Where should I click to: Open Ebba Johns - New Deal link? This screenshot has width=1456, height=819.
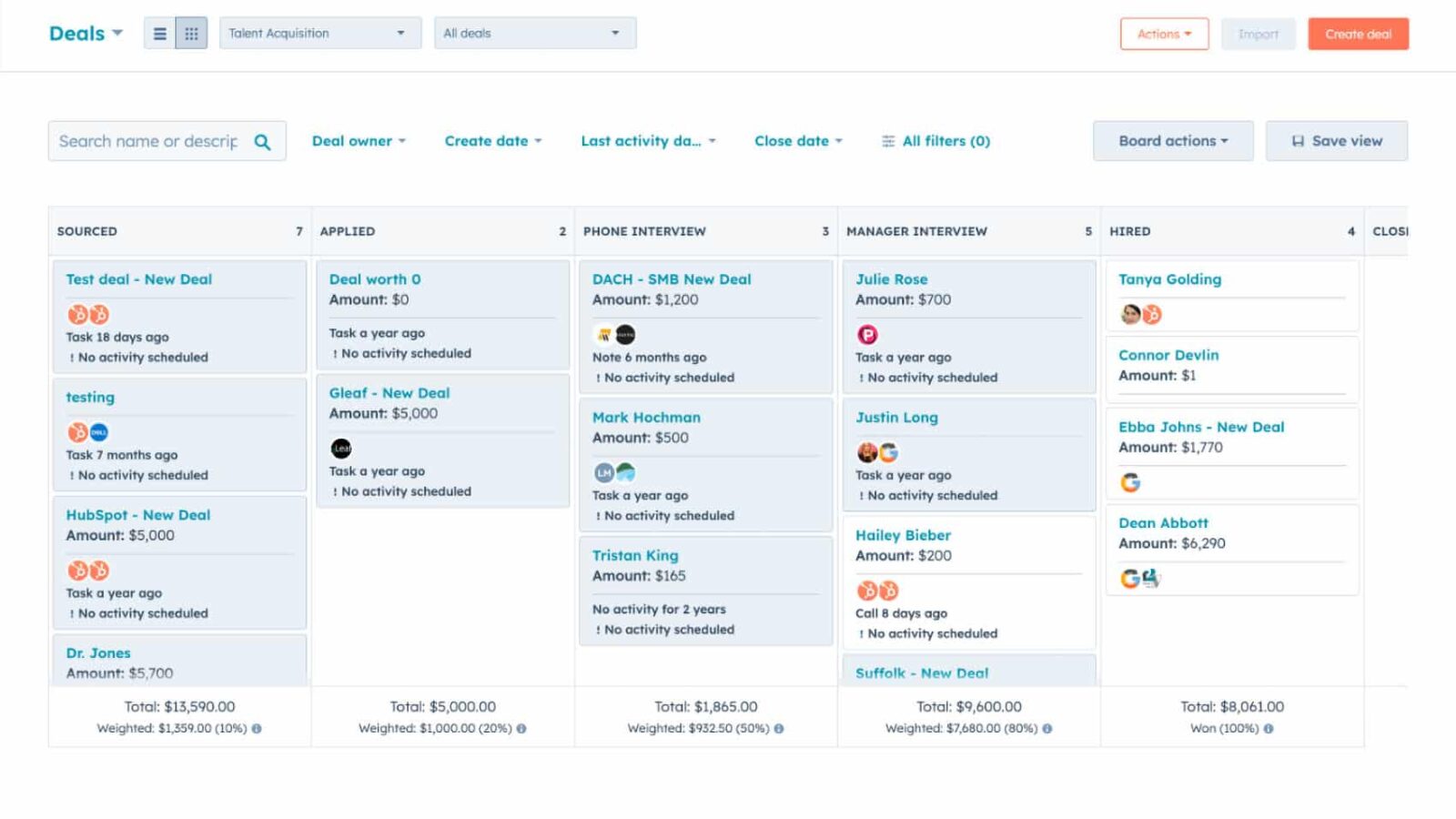pyautogui.click(x=1201, y=427)
